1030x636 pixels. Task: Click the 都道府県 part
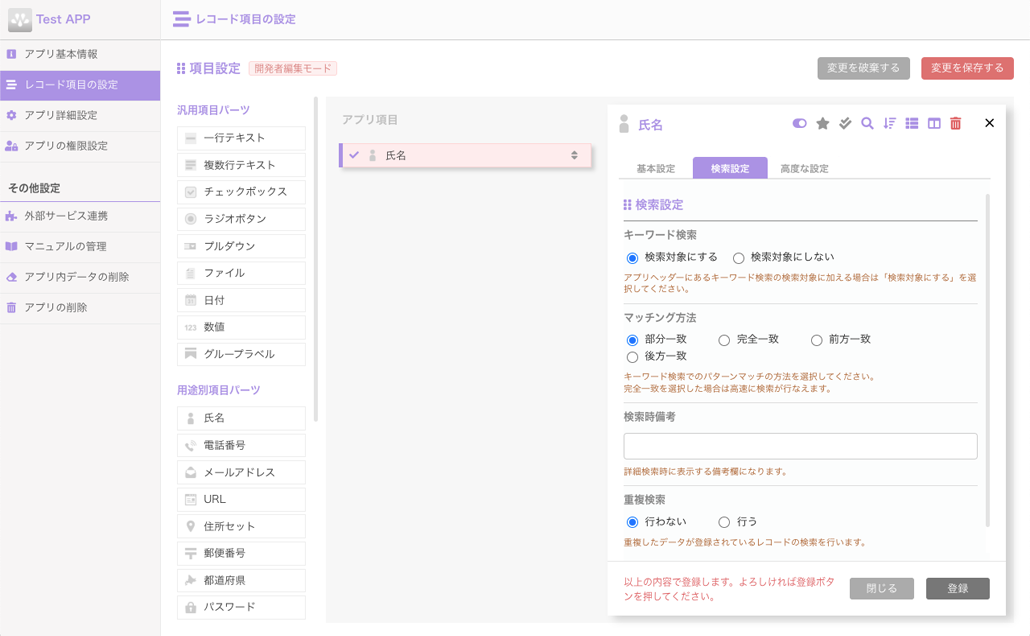[241, 581]
